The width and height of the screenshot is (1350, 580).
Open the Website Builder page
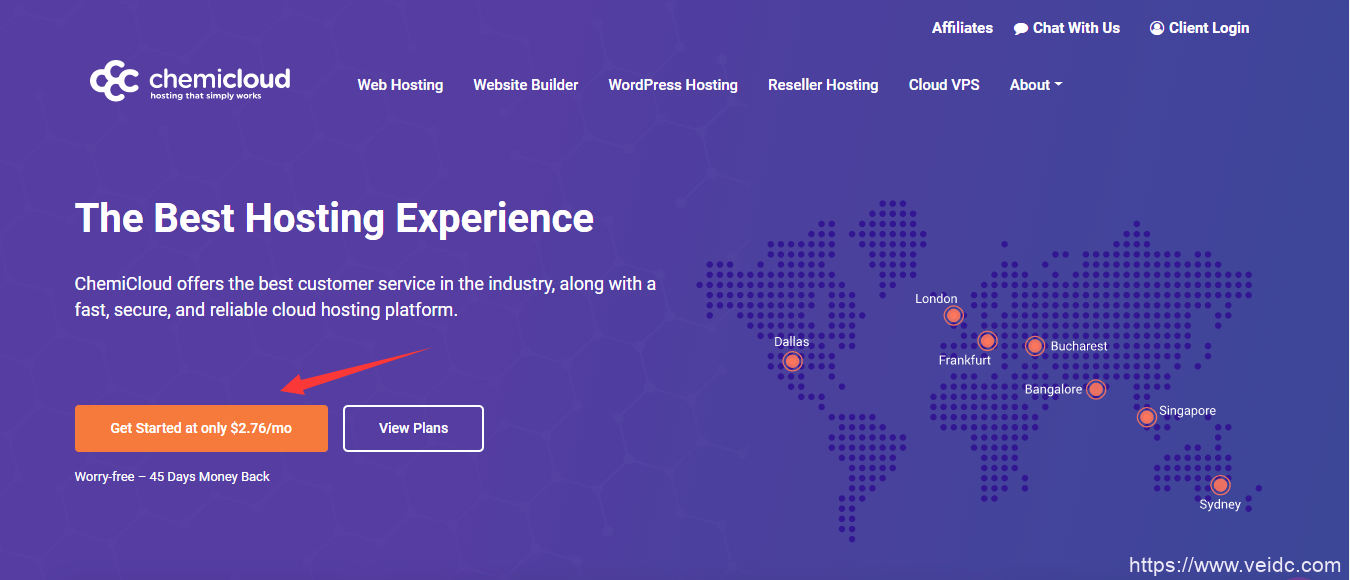click(x=525, y=85)
